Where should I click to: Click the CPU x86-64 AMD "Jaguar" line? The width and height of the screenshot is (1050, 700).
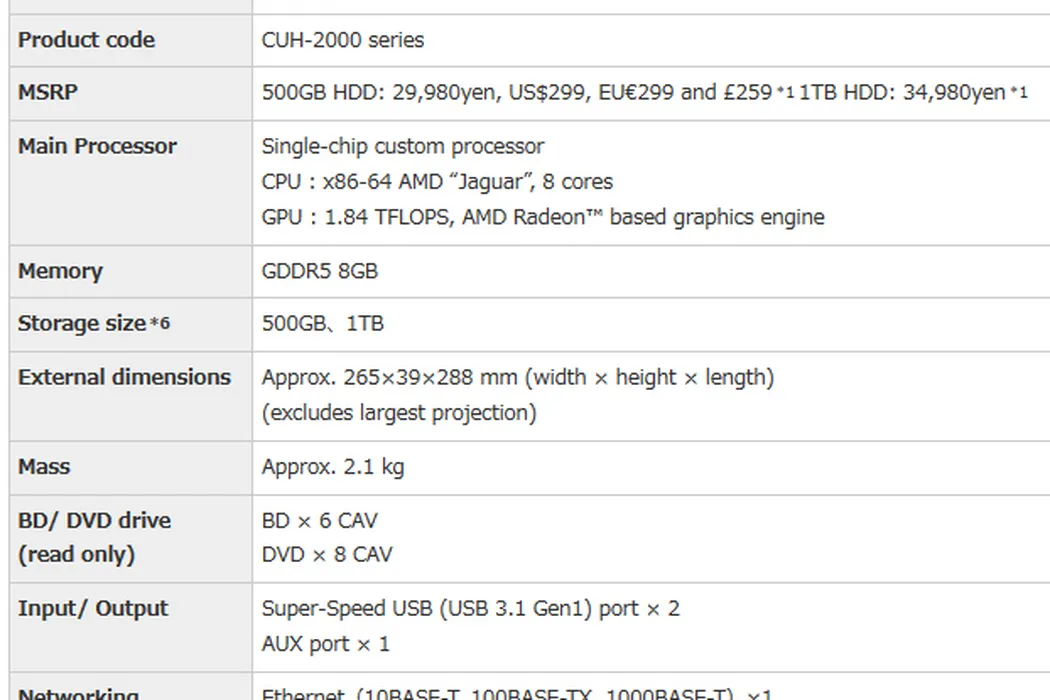(437, 182)
